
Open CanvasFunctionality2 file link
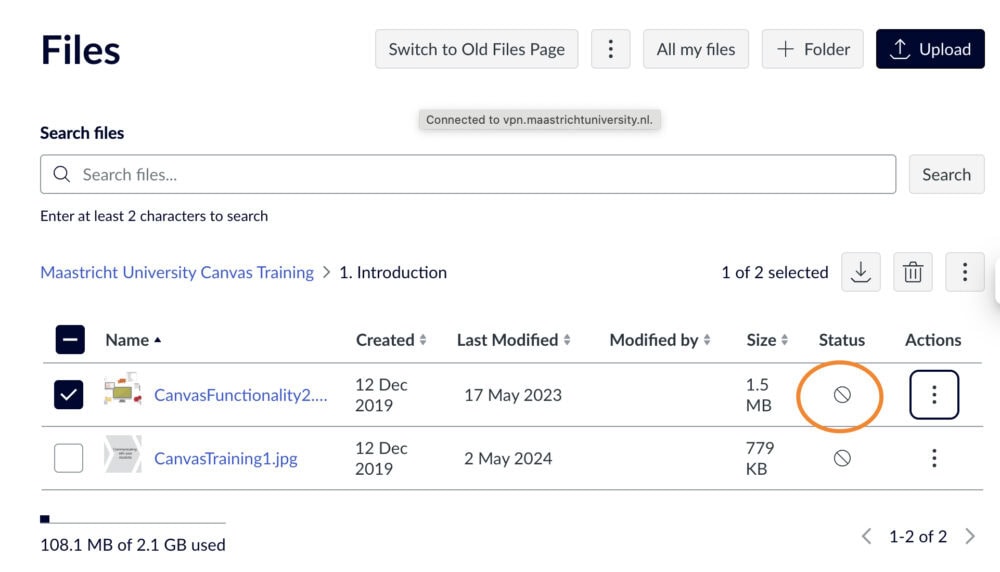240,395
